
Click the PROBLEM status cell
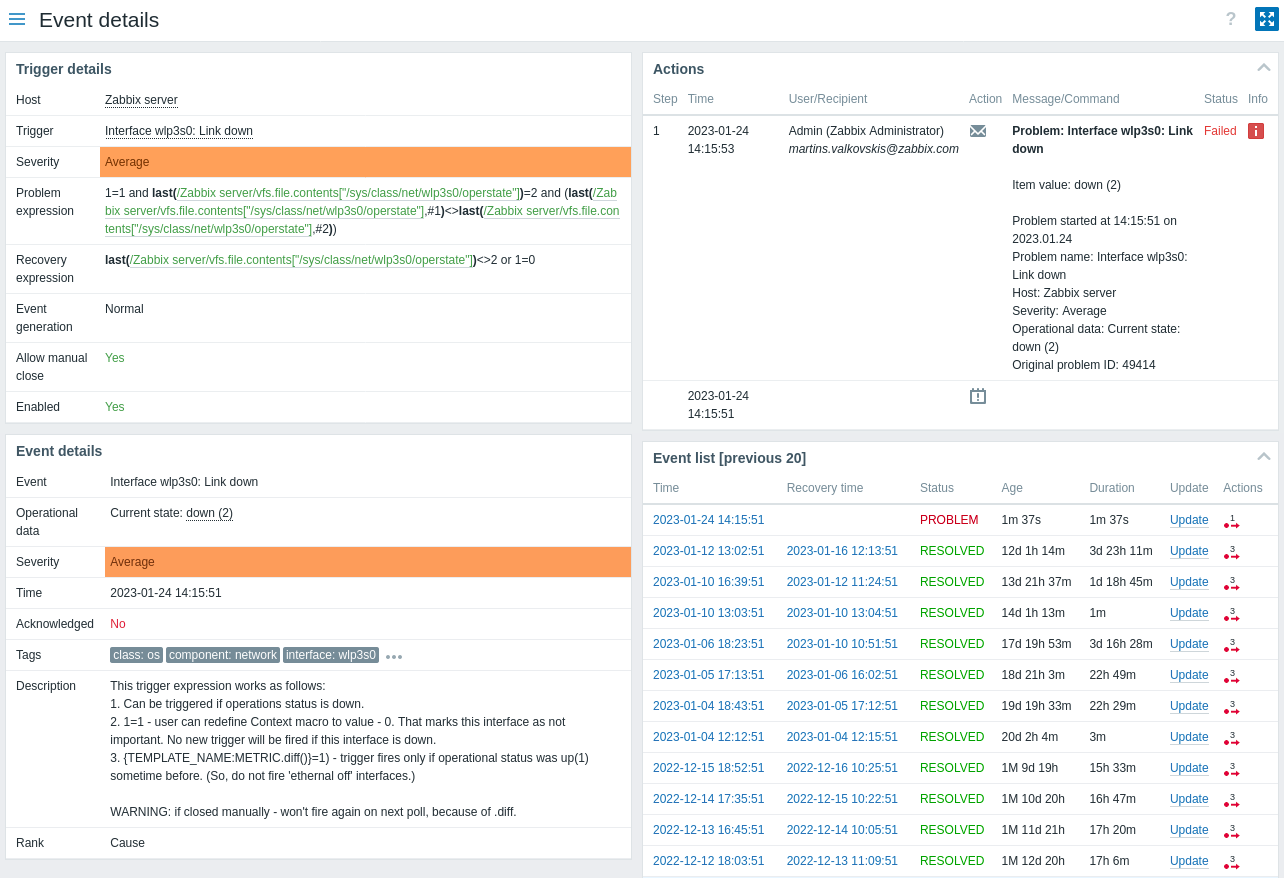coord(949,520)
